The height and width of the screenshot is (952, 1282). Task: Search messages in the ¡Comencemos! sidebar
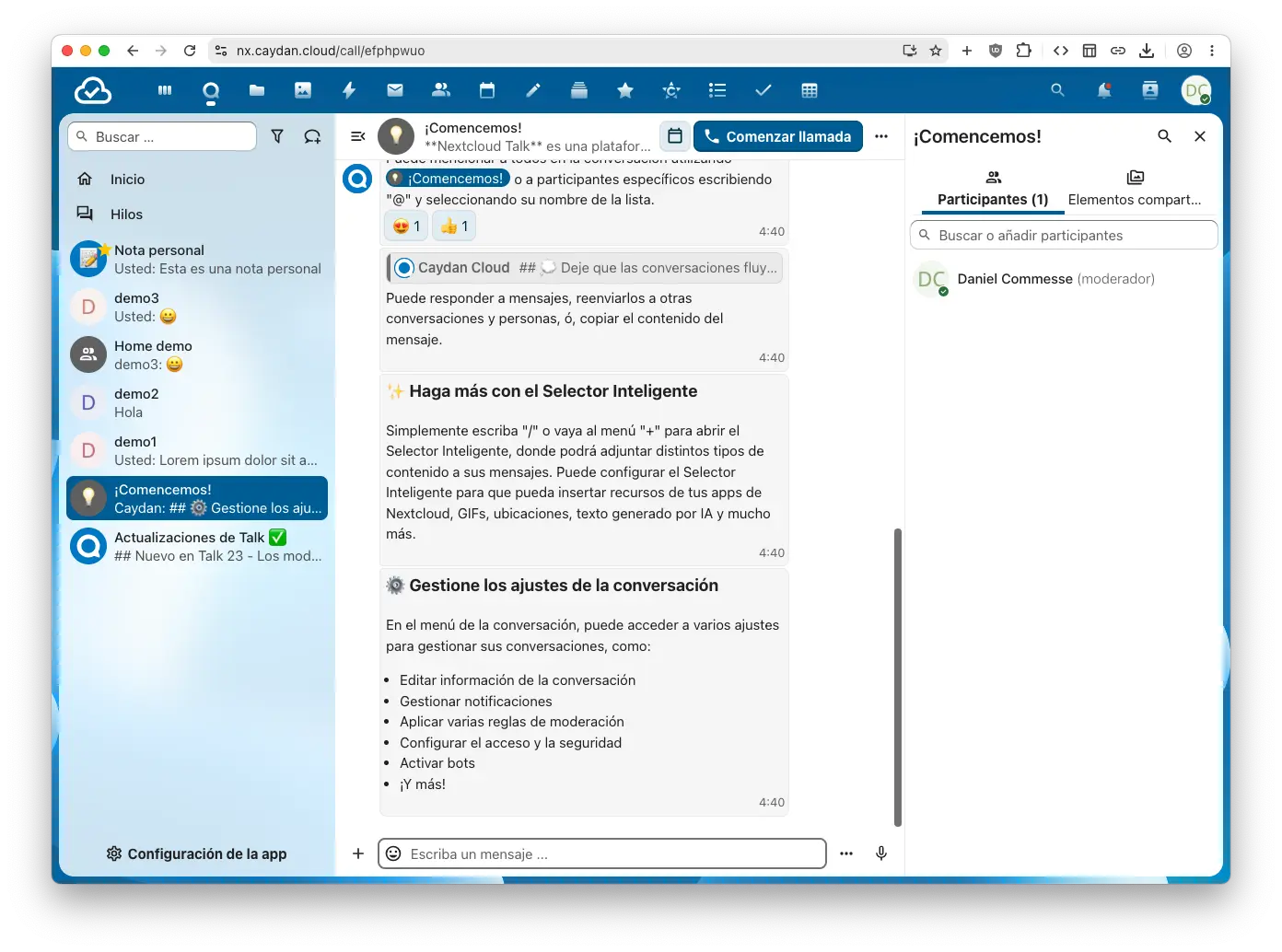pos(1165,136)
